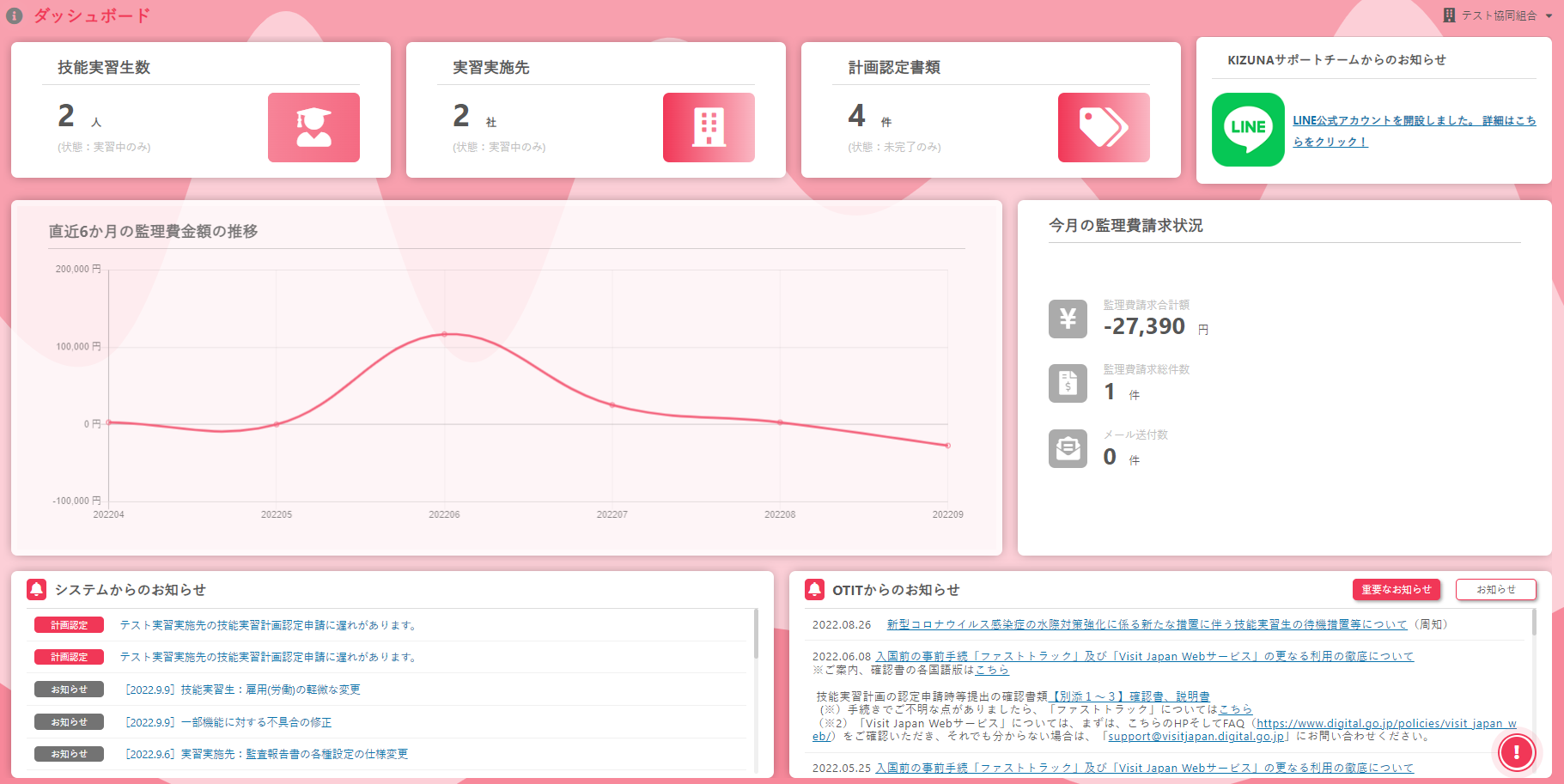Click the info icon beside ダッシュボード title

point(14,15)
